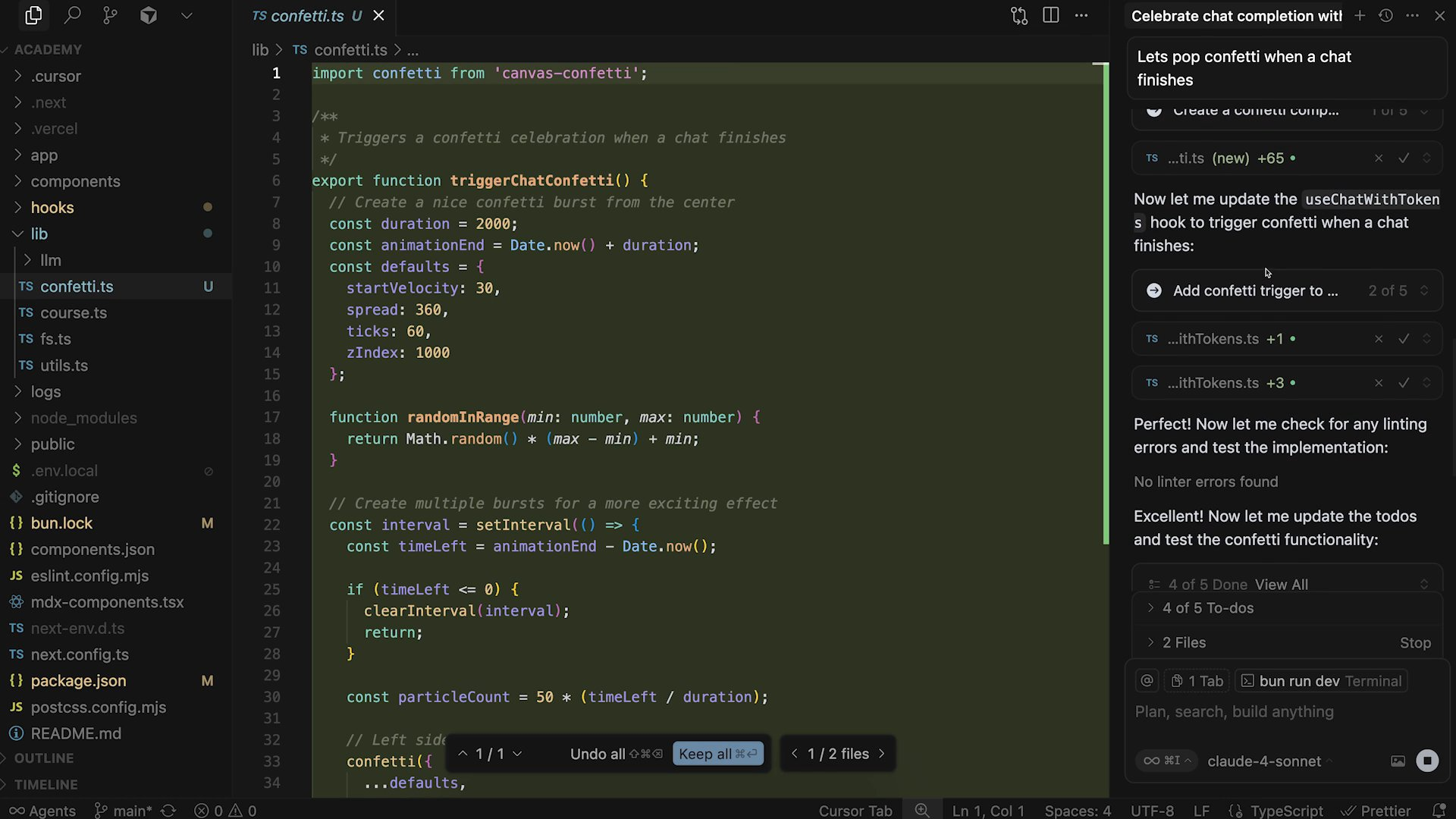
Task: Open the chat history clock icon
Action: [1385, 15]
